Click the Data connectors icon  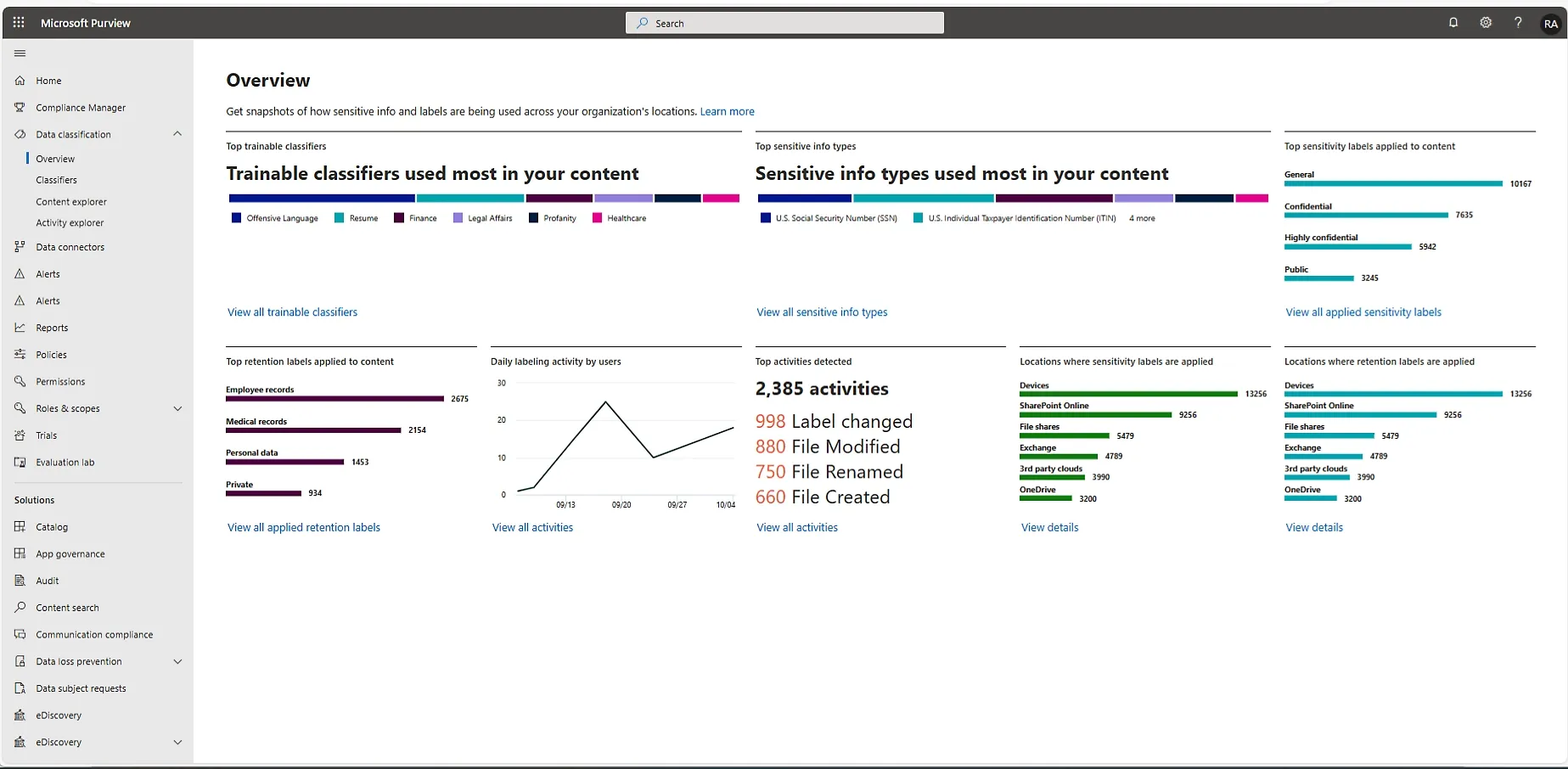[20, 247]
